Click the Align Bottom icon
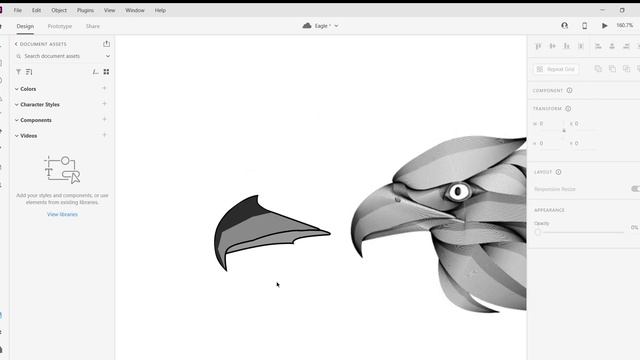 pos(567,46)
